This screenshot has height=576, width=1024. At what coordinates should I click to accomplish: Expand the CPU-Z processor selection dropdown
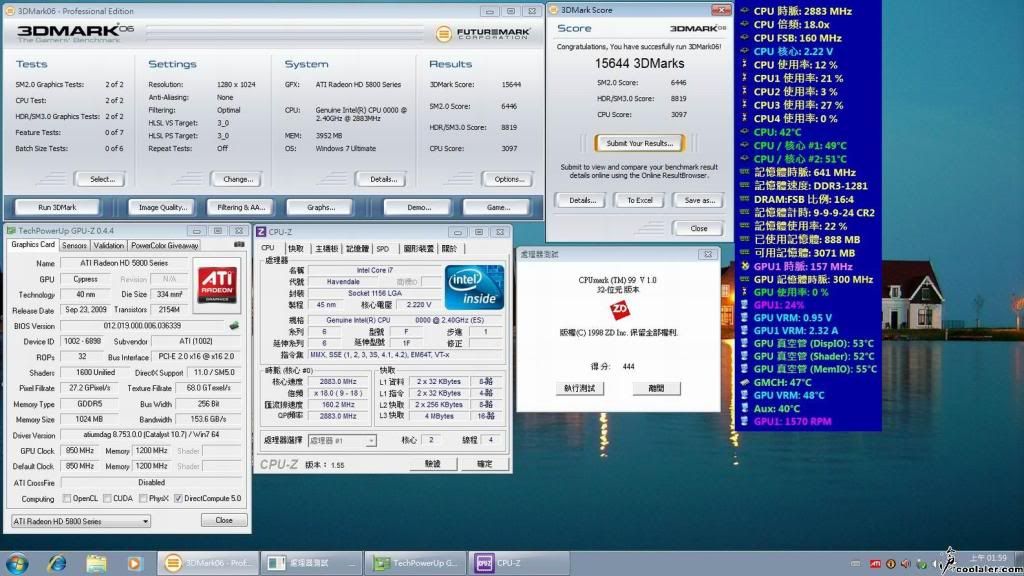(x=343, y=440)
